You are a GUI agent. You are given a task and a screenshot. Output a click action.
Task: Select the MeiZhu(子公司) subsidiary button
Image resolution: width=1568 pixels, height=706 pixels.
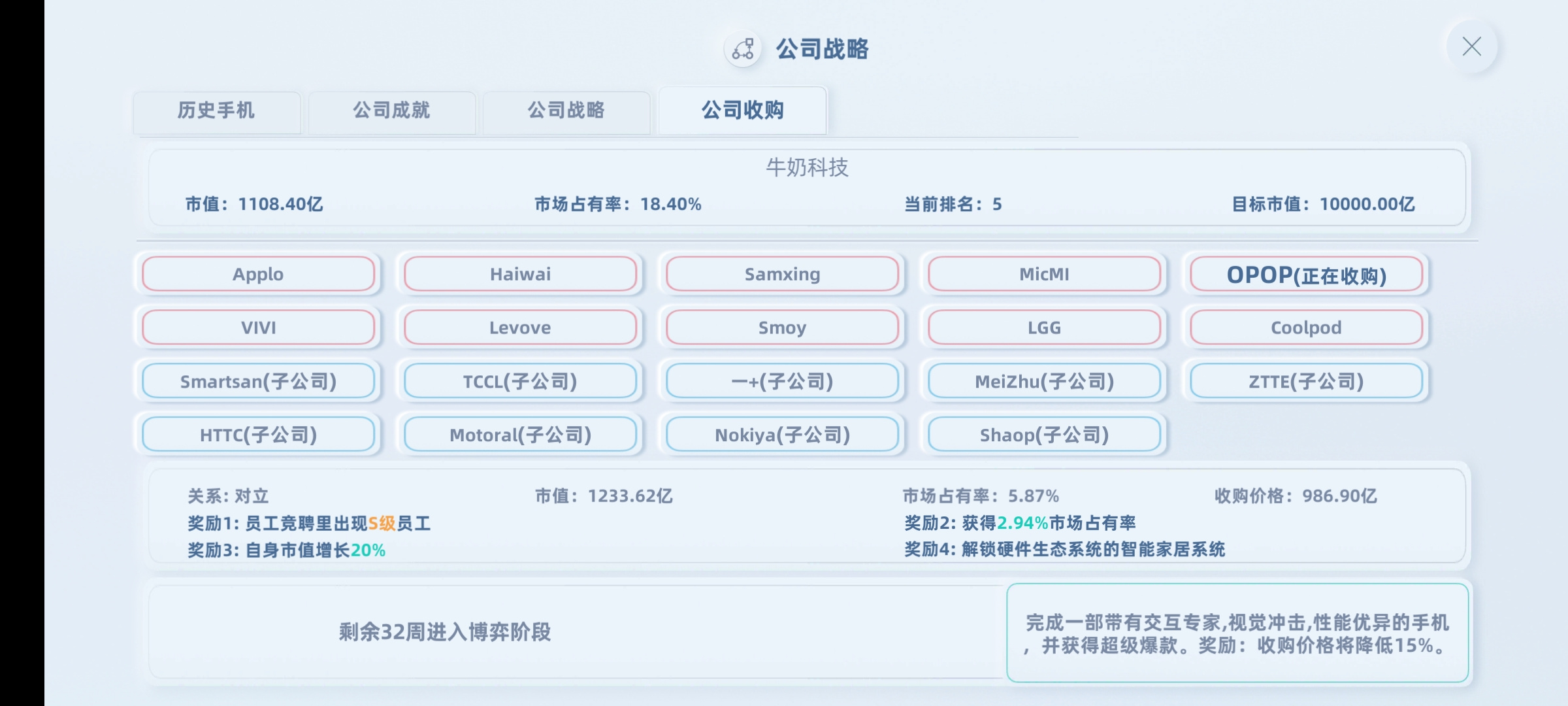(1045, 381)
